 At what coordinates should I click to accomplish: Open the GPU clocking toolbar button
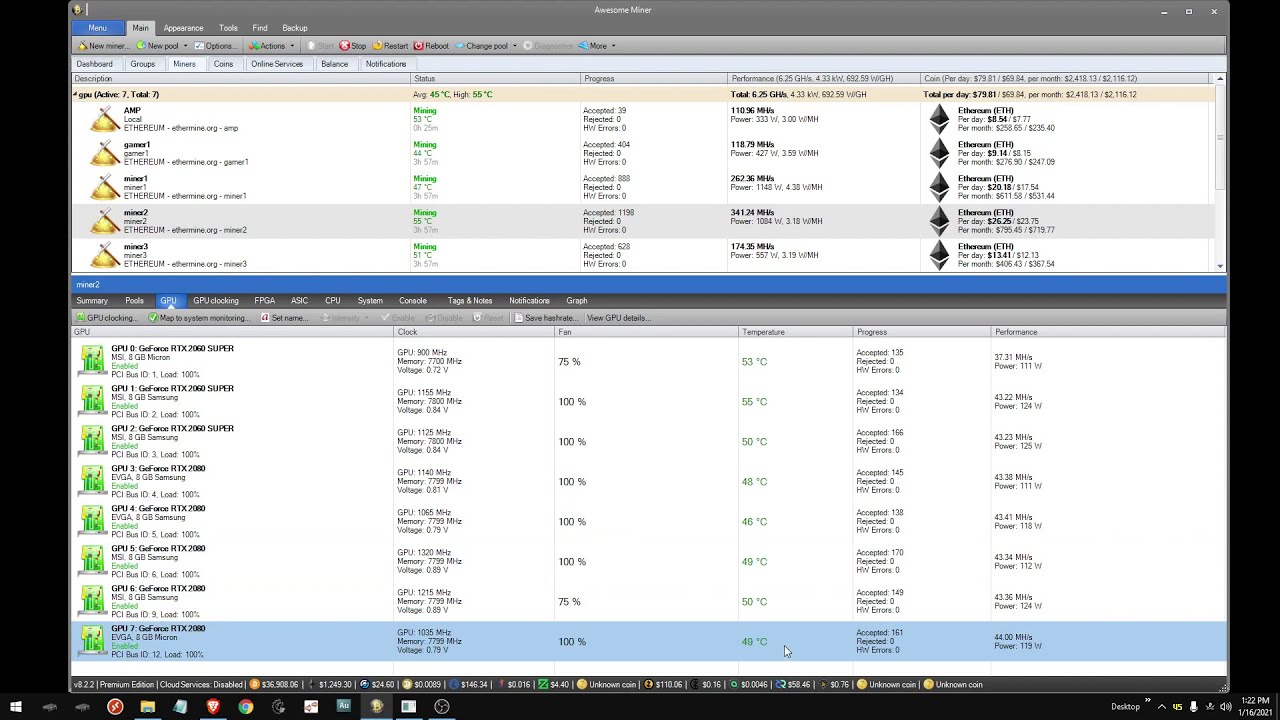(106, 318)
